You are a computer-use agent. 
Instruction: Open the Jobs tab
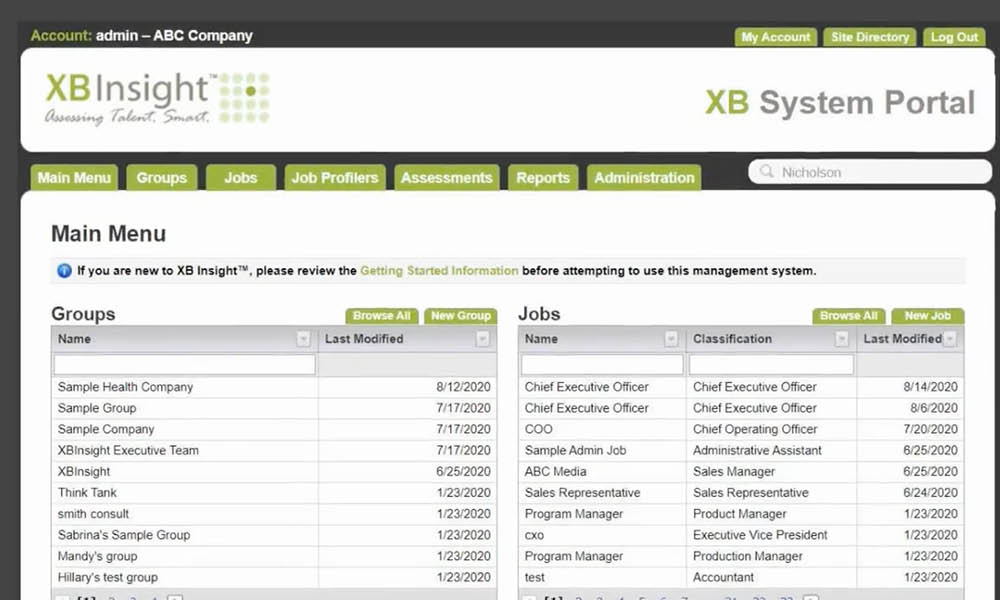pos(240,177)
